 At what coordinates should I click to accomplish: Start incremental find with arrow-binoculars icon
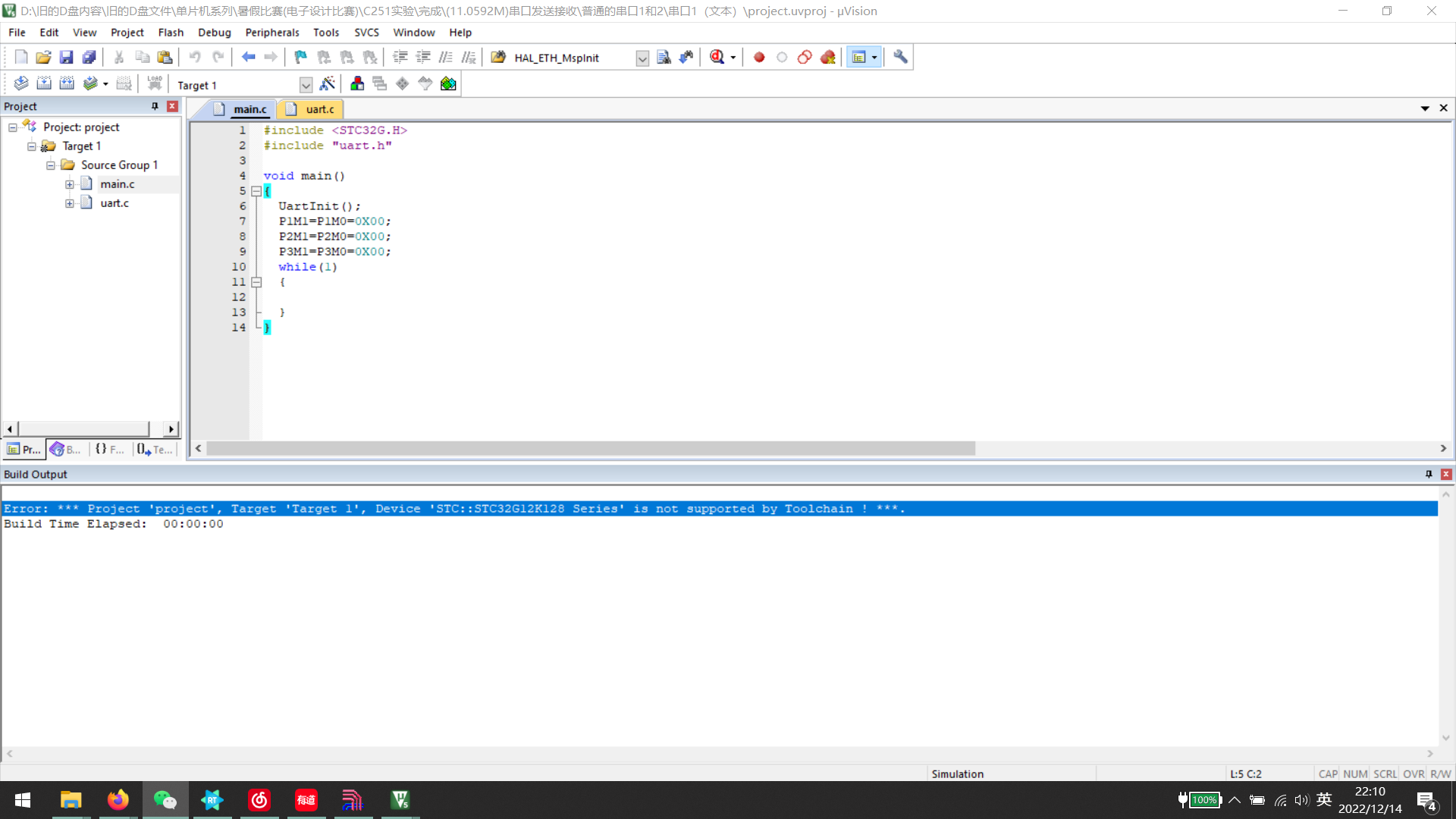[x=686, y=57]
